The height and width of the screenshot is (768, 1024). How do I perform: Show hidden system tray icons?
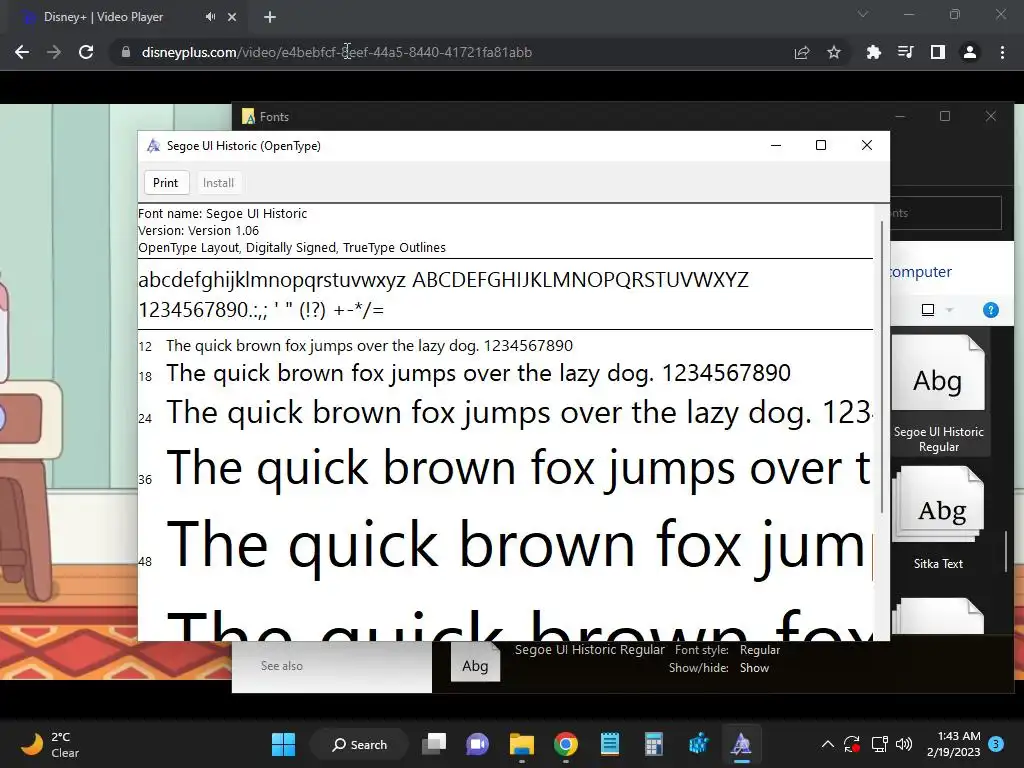[x=827, y=744]
